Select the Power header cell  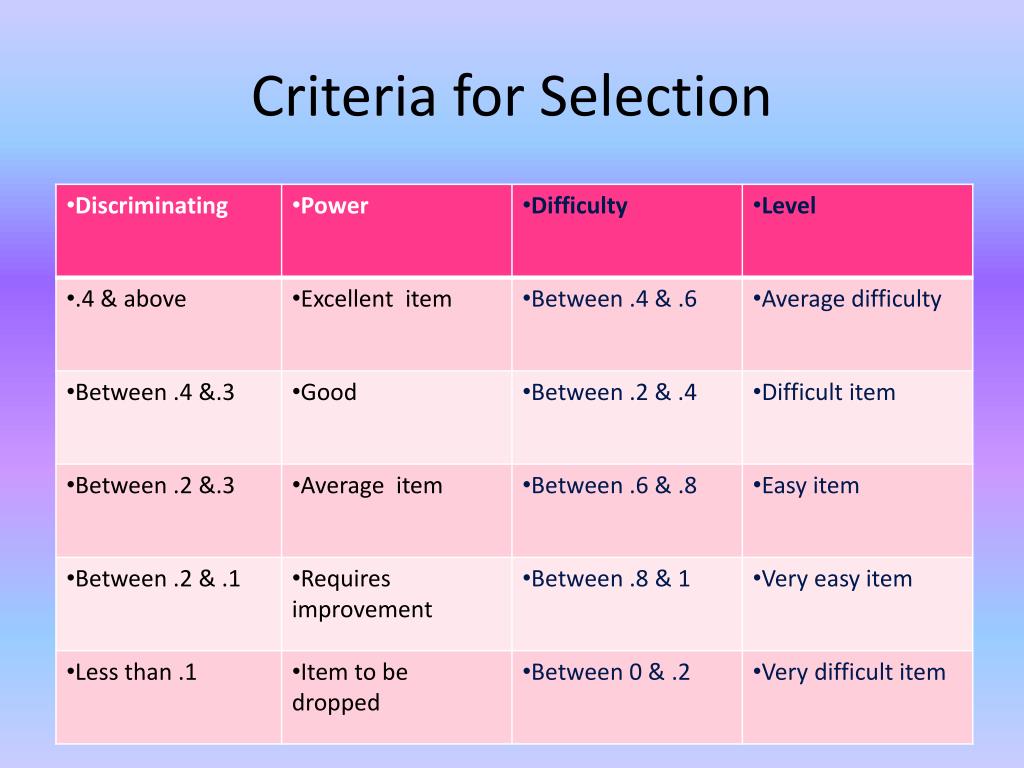tap(396, 231)
